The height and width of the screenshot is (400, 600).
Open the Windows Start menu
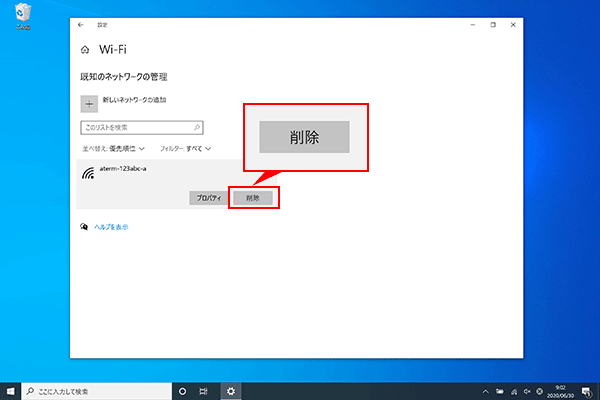11,390
